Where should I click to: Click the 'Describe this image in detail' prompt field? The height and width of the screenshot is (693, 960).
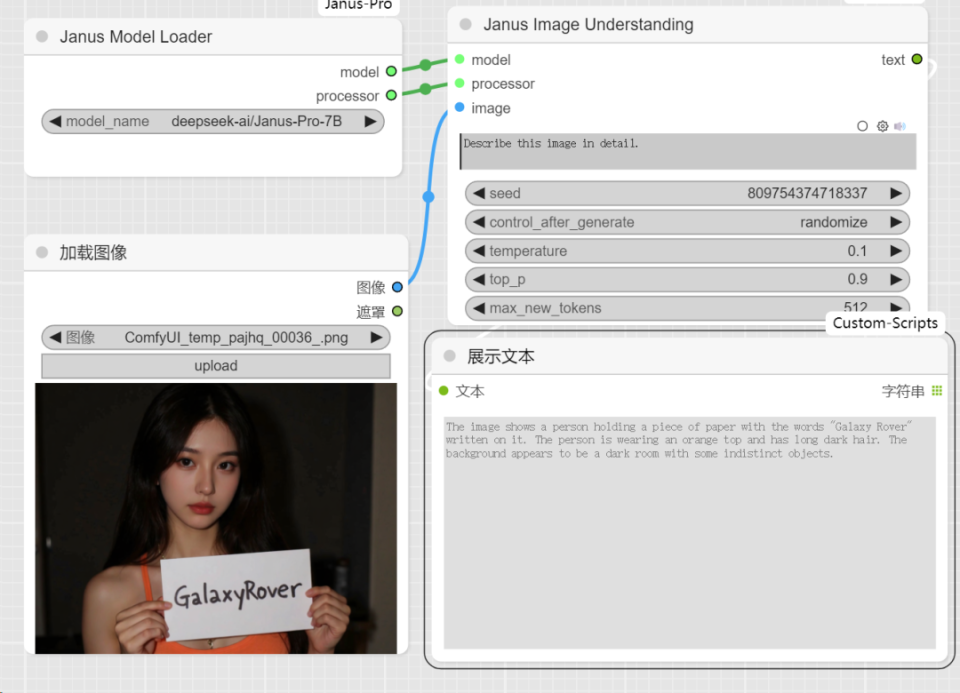pos(687,151)
